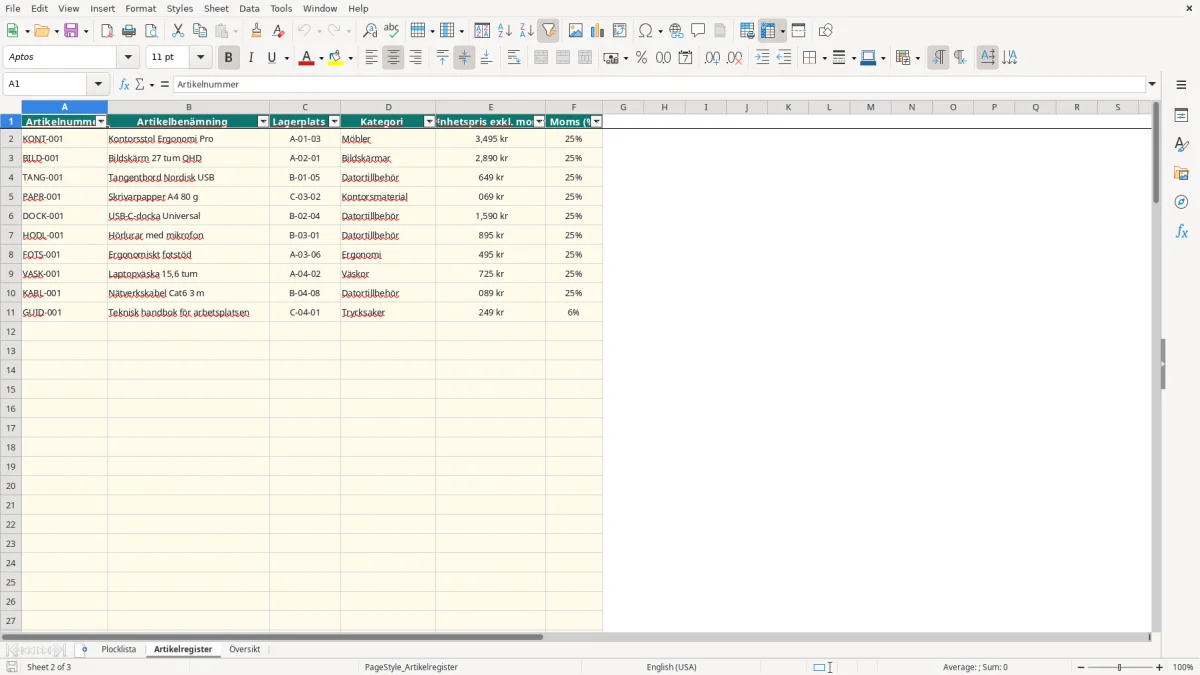Apply the red font color swatch
This screenshot has height=675, width=1200.
tap(306, 58)
